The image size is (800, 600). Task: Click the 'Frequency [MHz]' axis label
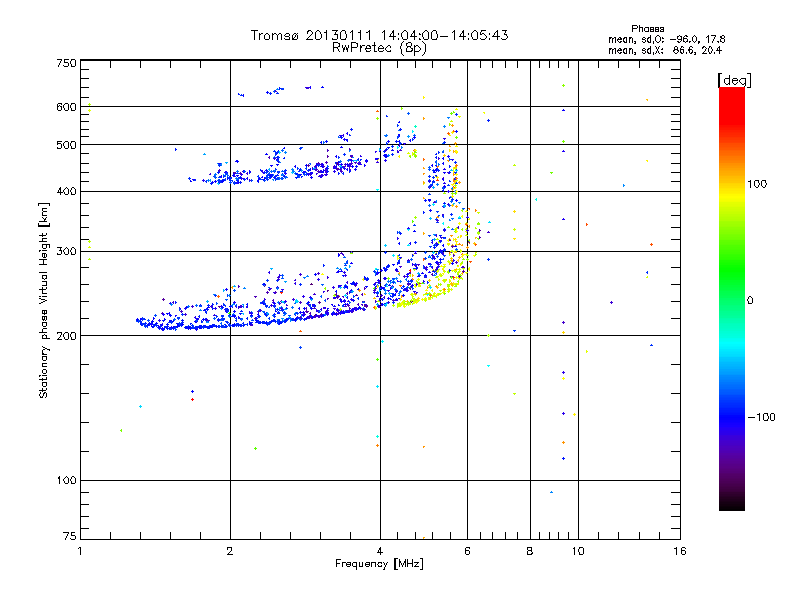click(x=379, y=564)
